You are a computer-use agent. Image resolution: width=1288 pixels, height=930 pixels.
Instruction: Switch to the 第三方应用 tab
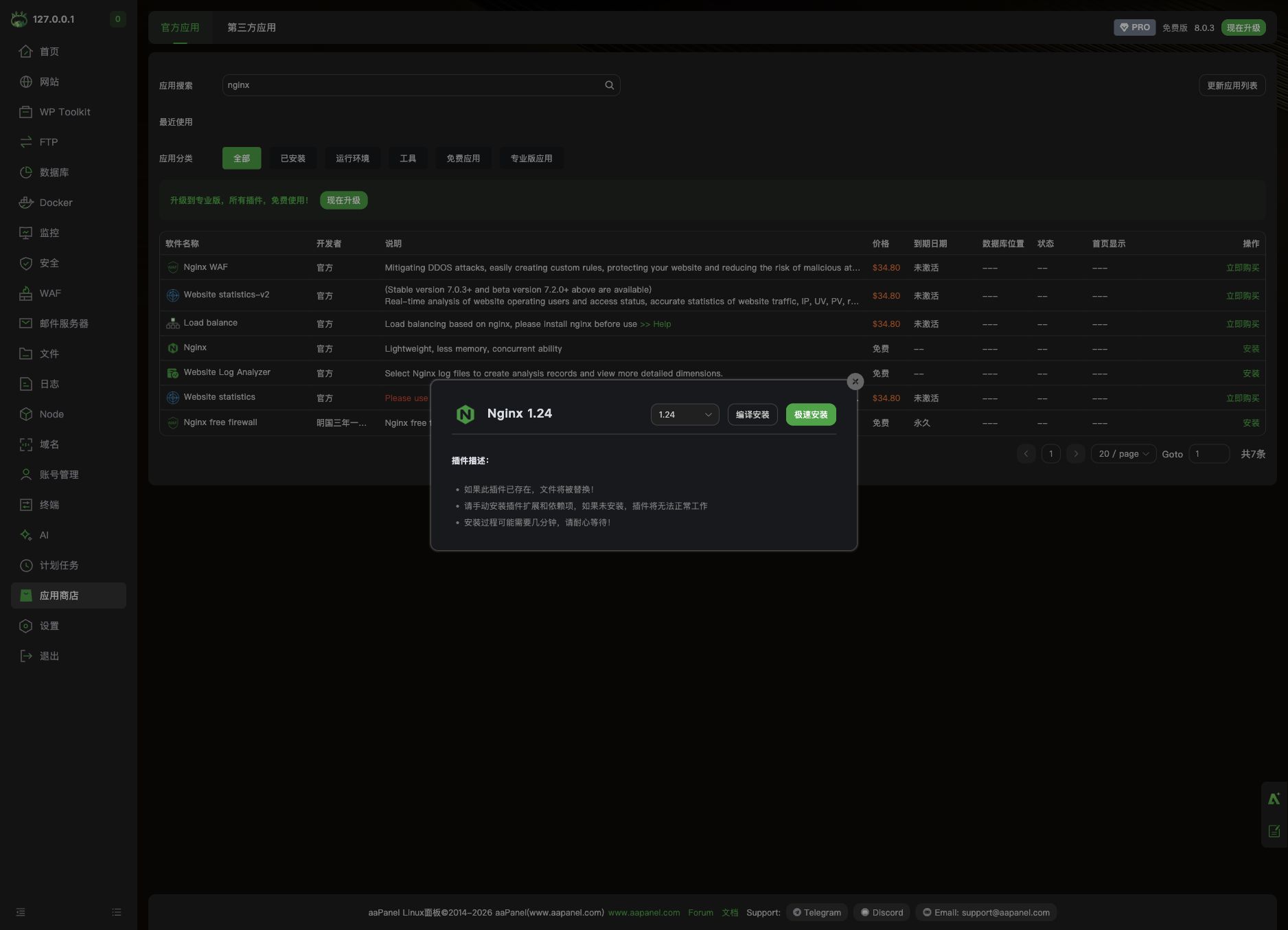tap(251, 27)
